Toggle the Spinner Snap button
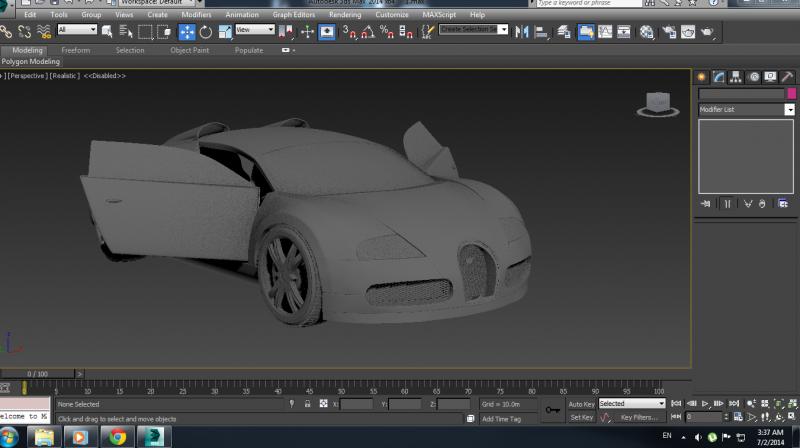800x448 pixels. pos(406,32)
